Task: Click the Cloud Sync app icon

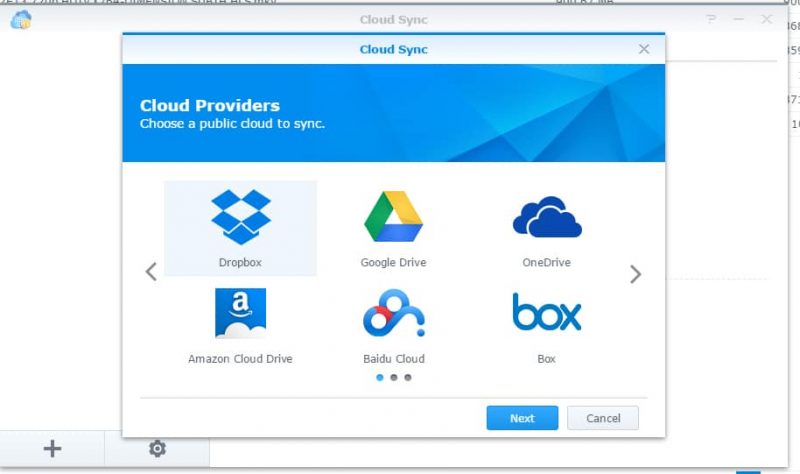Action: [21, 20]
